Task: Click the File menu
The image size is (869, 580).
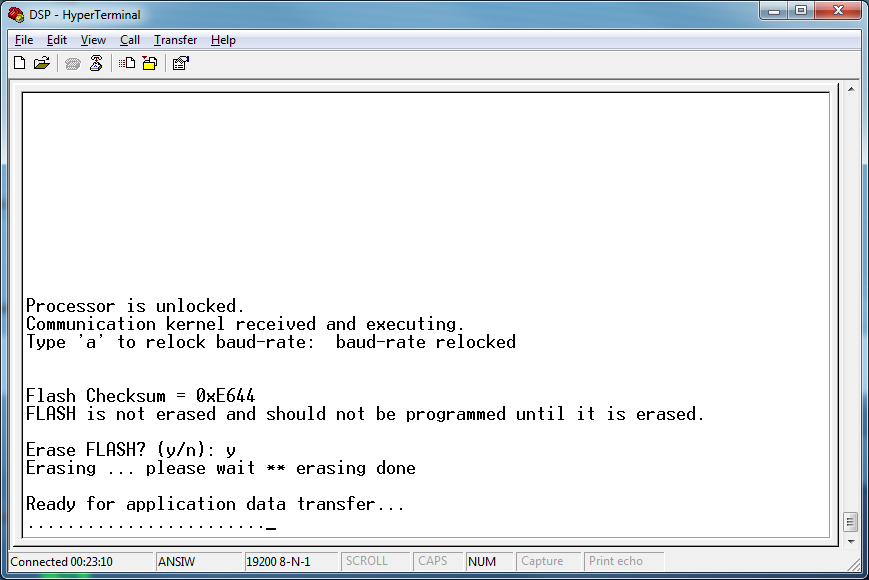Action: coord(23,40)
